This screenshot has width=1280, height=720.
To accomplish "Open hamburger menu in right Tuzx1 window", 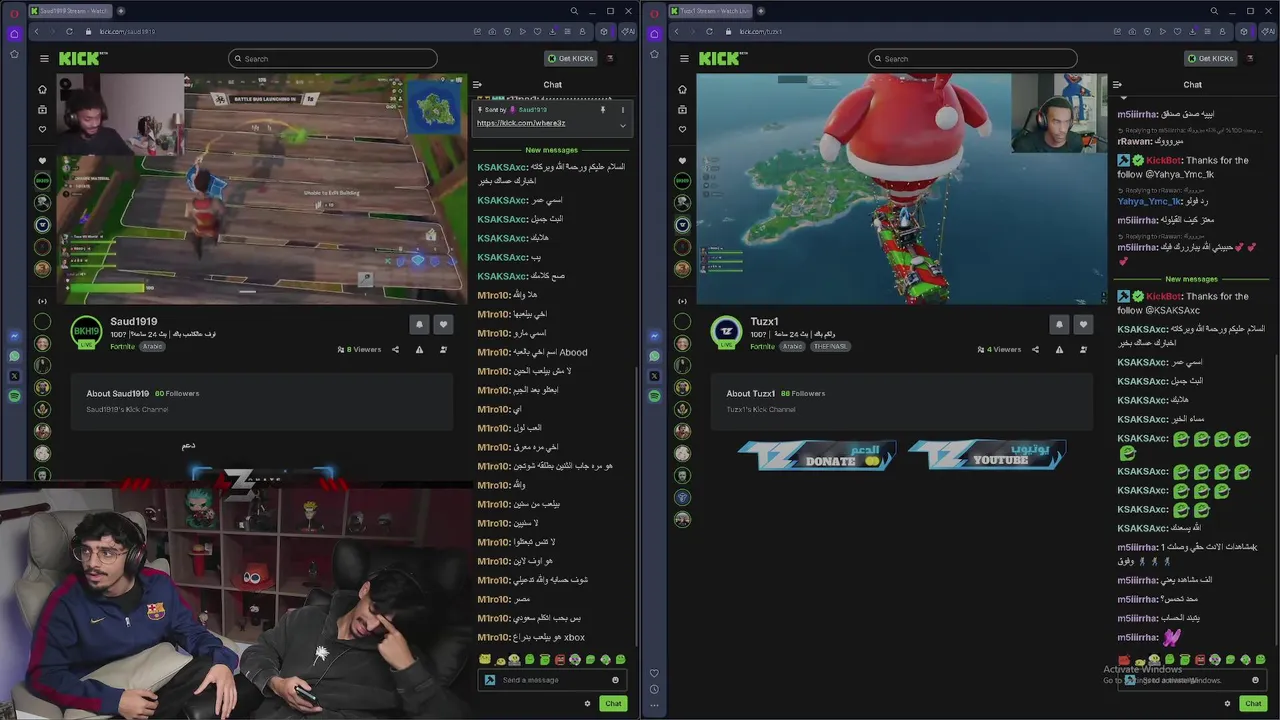I will tap(684, 59).
